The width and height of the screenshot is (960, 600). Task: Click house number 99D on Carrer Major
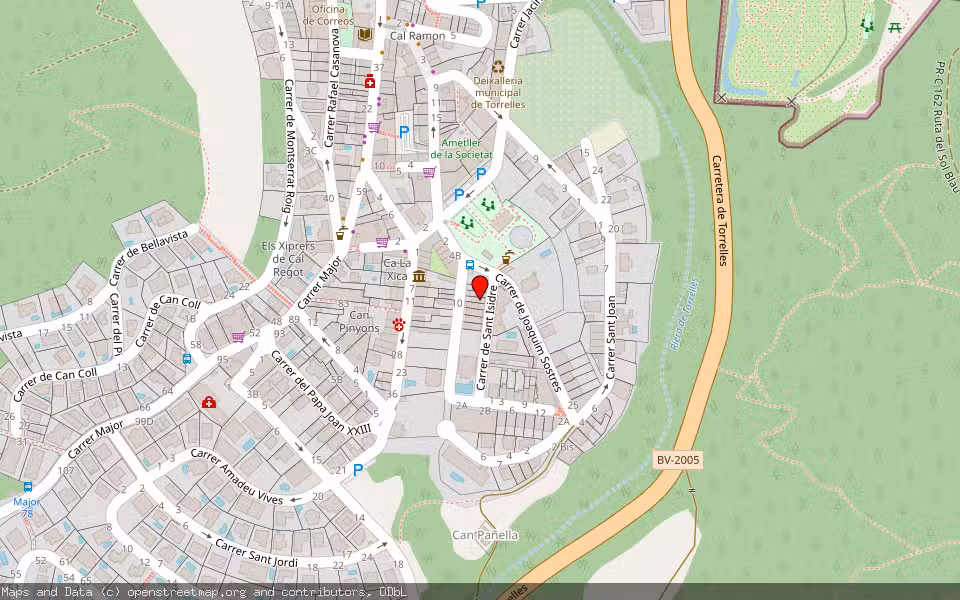click(144, 421)
